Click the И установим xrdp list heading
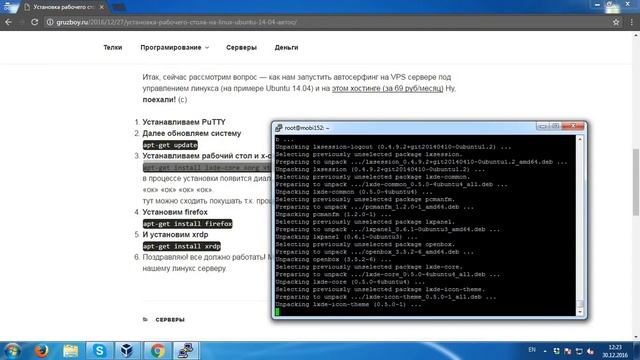Screen dimensions: 640x360 point(175,235)
